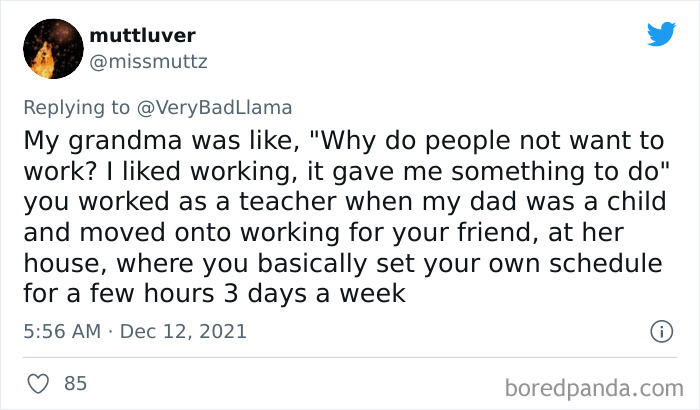Open the info circle icon by the date
700x410 pixels.
point(661,331)
